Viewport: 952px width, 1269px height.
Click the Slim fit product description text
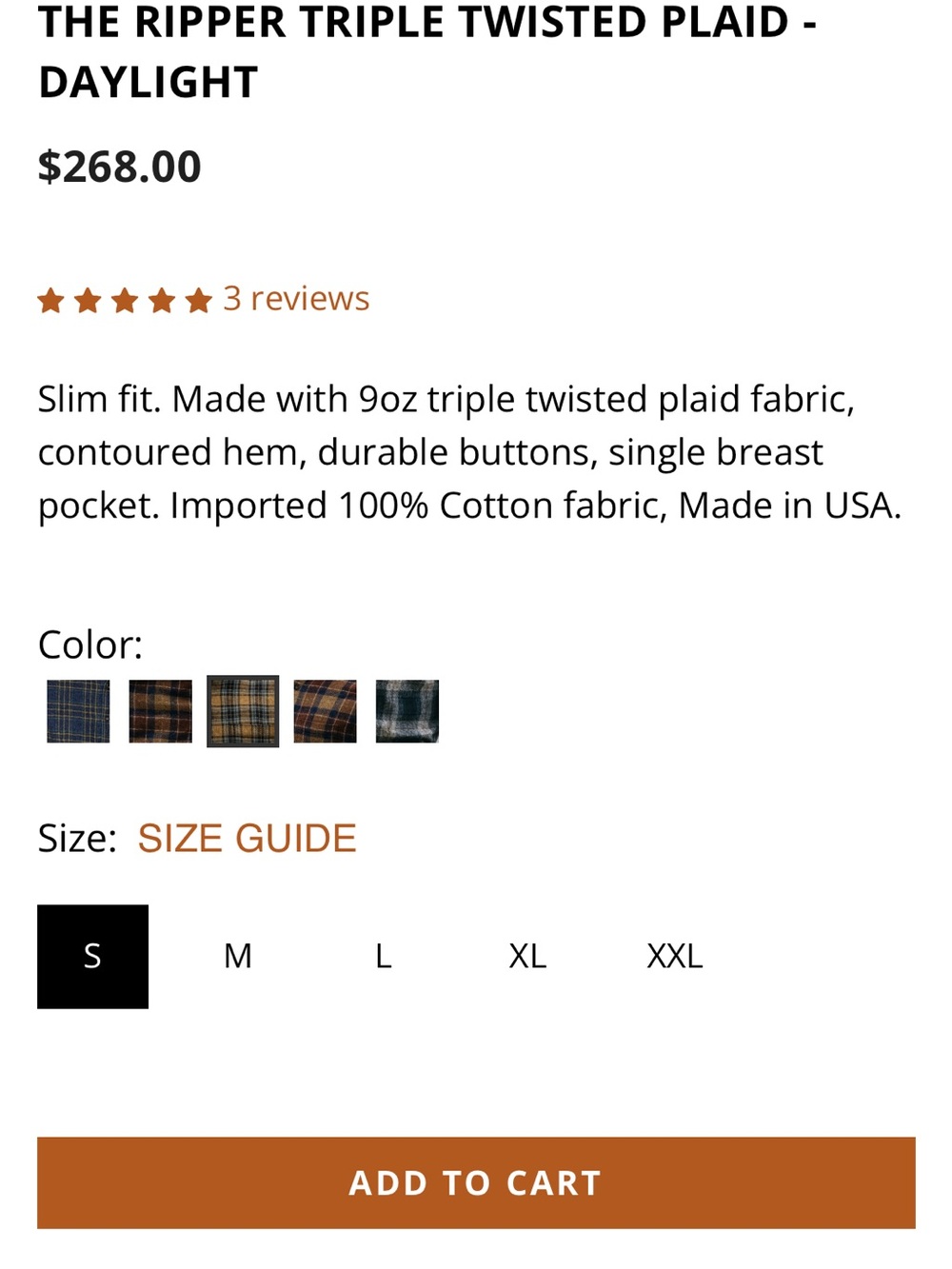point(469,452)
